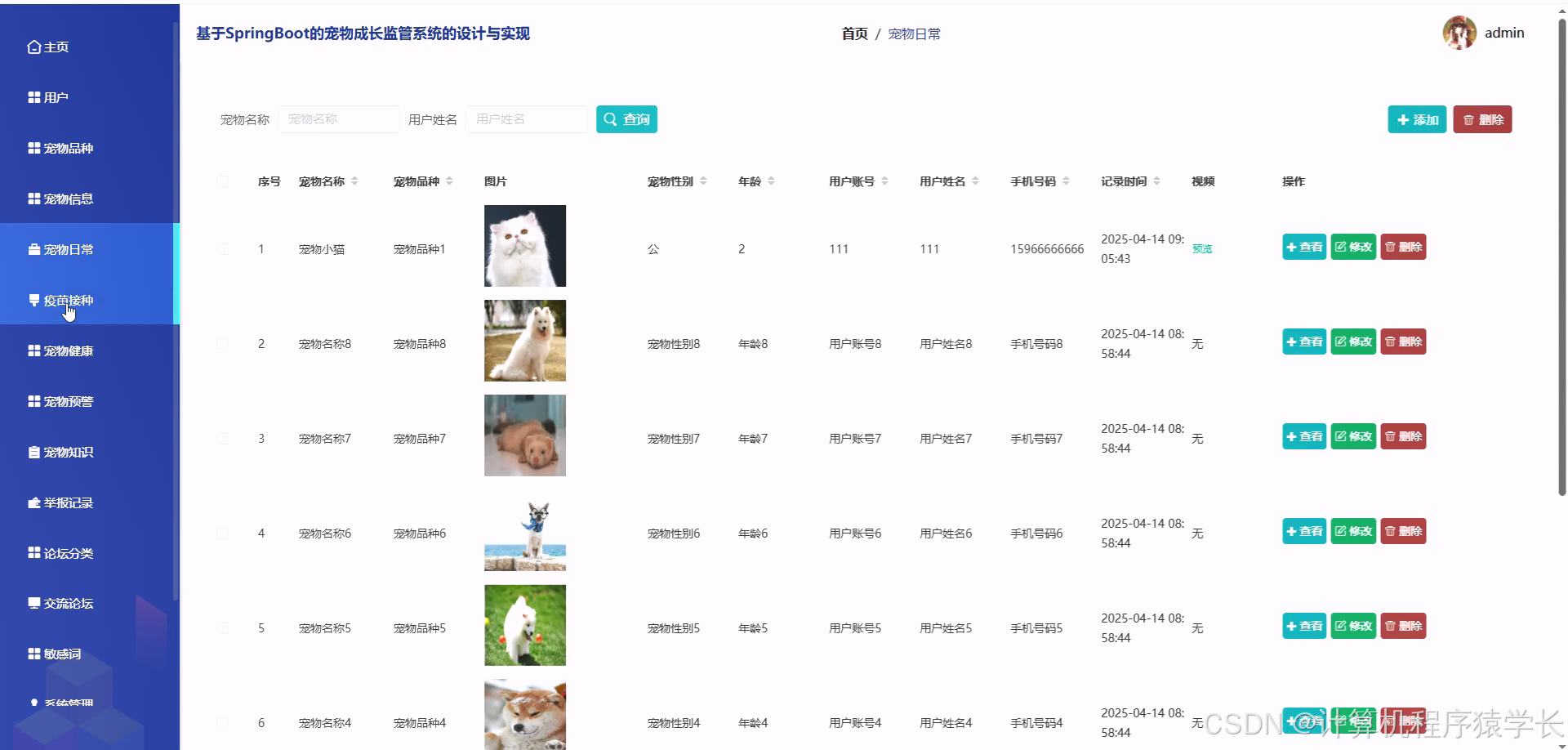Check the checkbox beside 宠物名称7
The image size is (1568, 750).
point(223,438)
